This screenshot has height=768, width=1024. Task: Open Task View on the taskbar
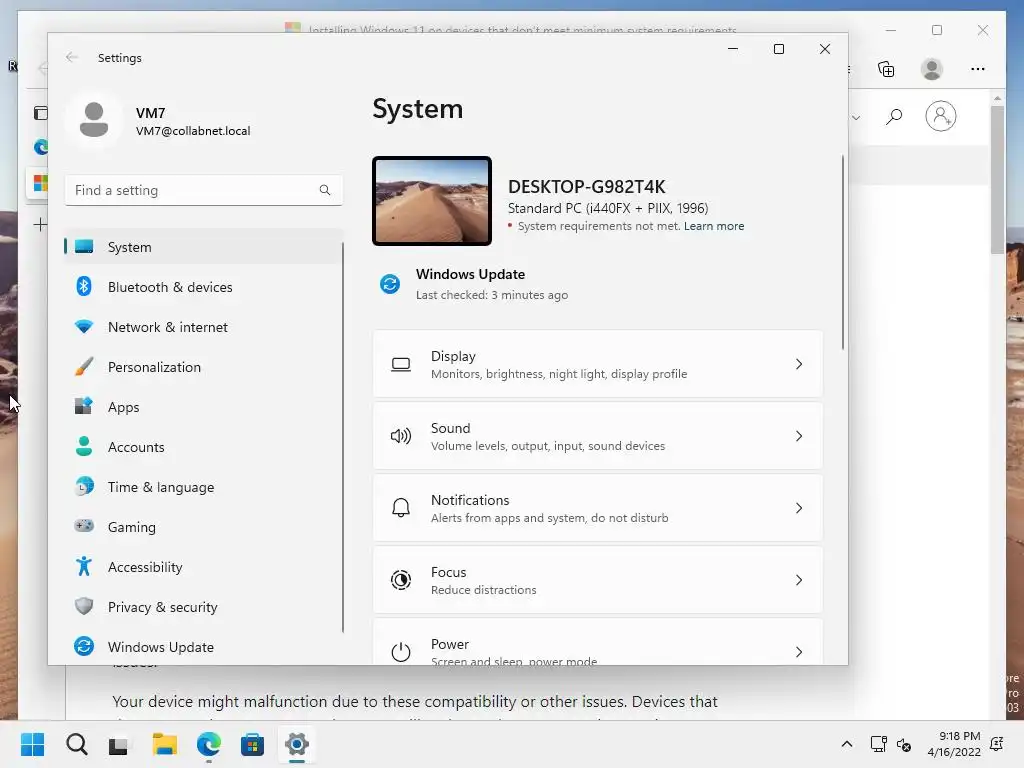[x=120, y=744]
